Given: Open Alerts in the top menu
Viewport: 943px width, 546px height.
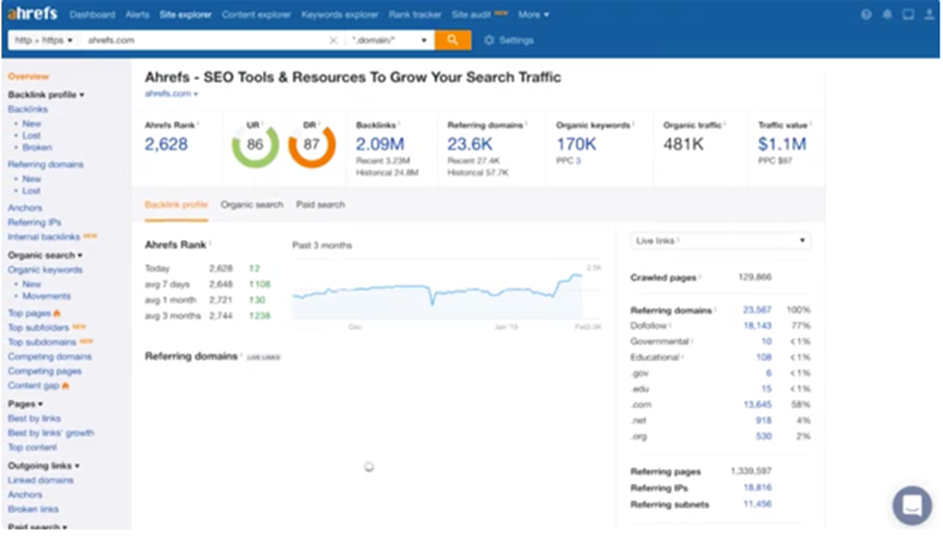Looking at the screenshot, I should 137,14.
